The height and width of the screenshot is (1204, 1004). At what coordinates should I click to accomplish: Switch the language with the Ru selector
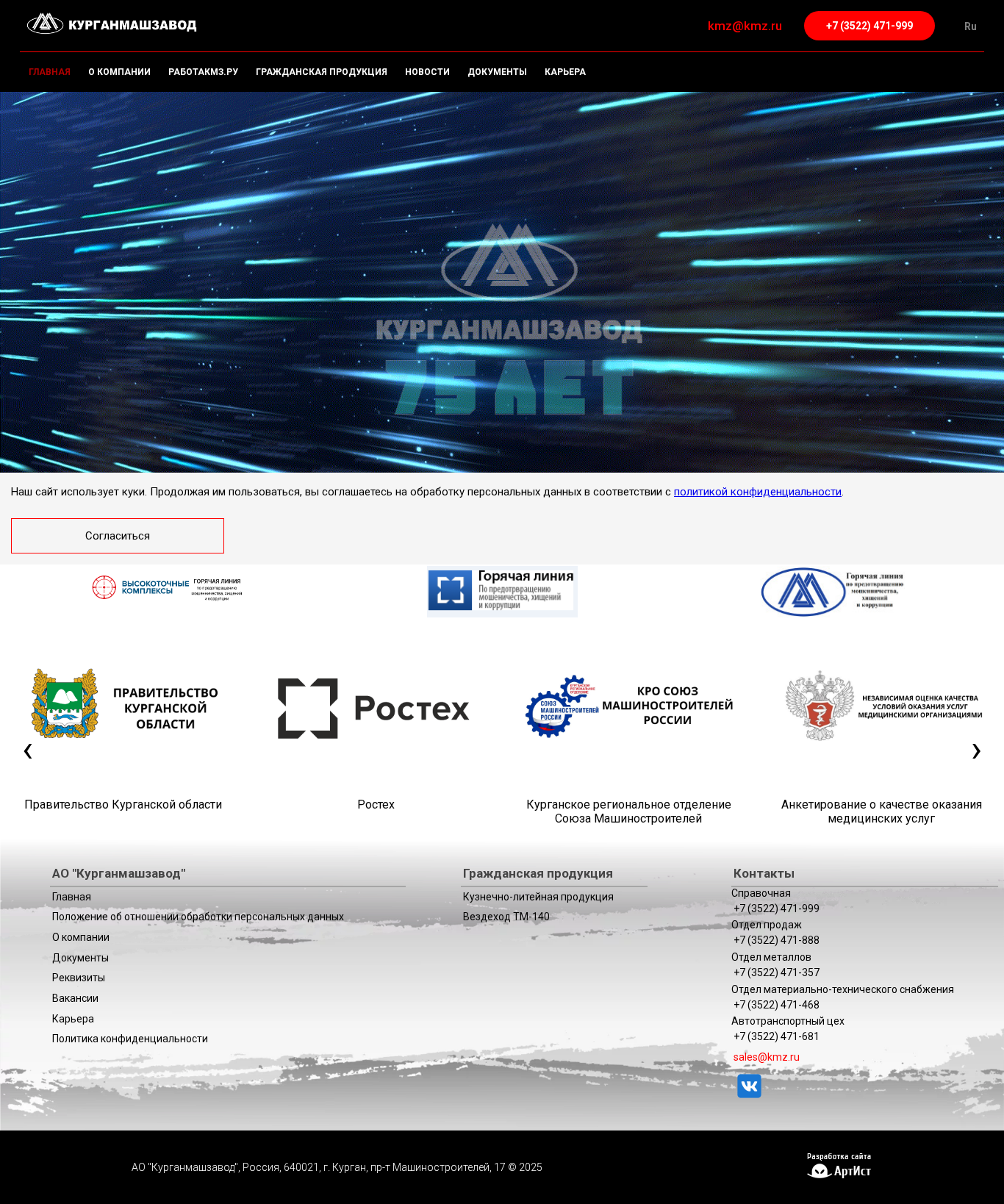pos(970,26)
